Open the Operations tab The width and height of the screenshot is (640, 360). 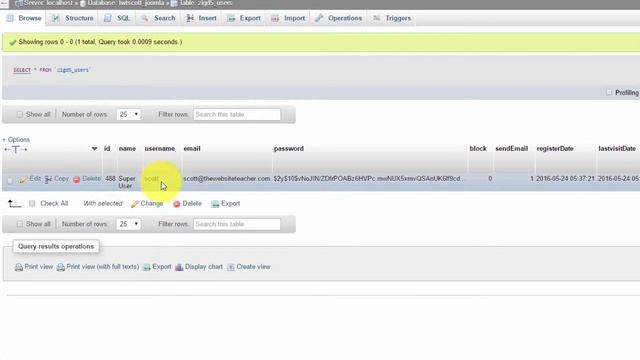point(338,18)
